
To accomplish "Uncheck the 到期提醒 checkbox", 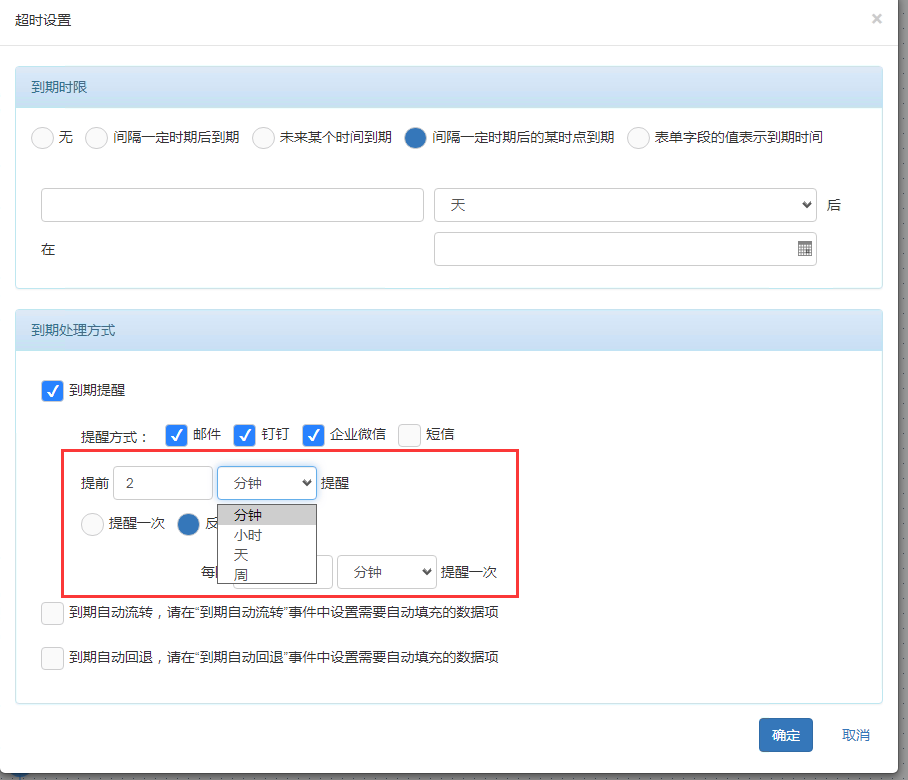I will [52, 391].
